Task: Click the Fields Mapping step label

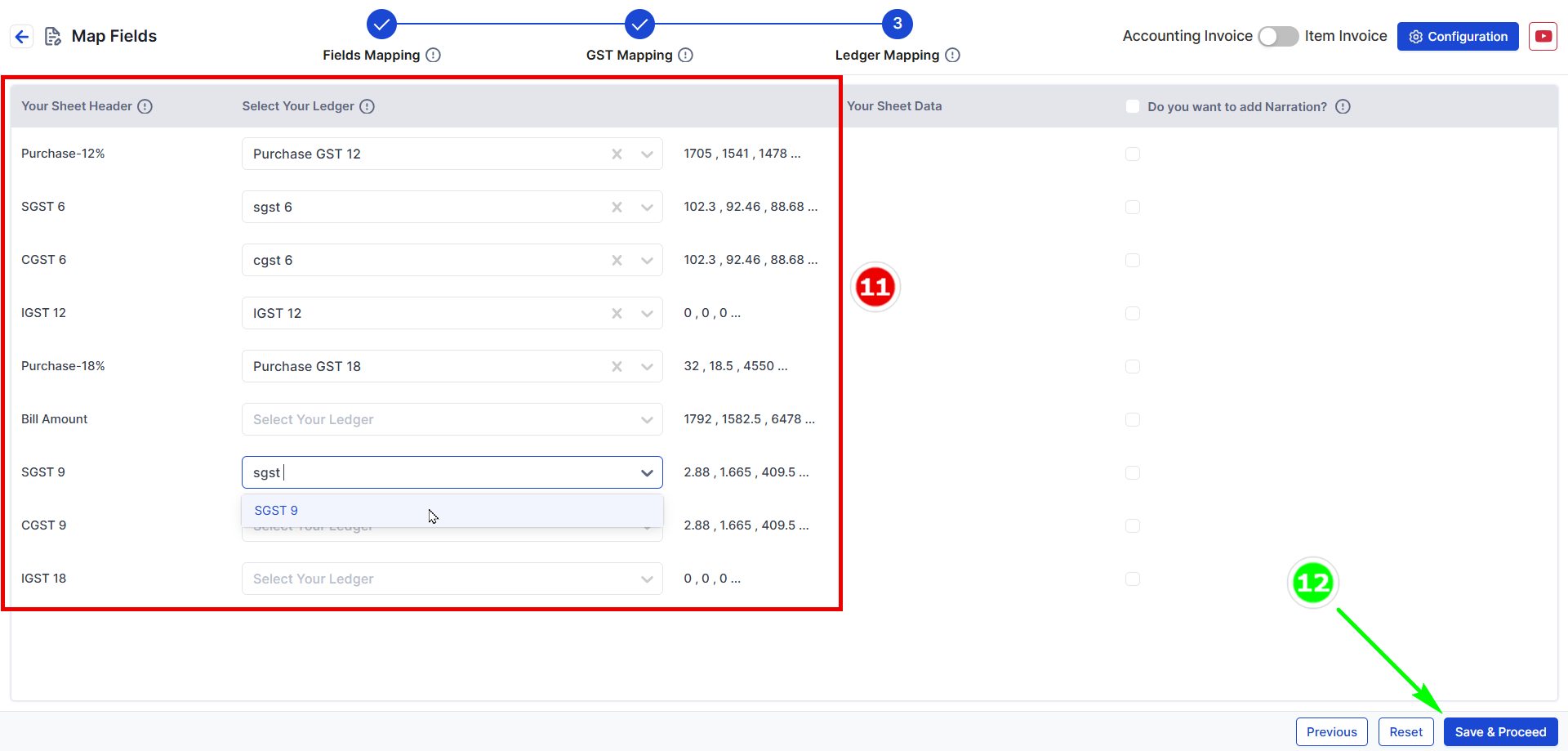Action: 371,55
